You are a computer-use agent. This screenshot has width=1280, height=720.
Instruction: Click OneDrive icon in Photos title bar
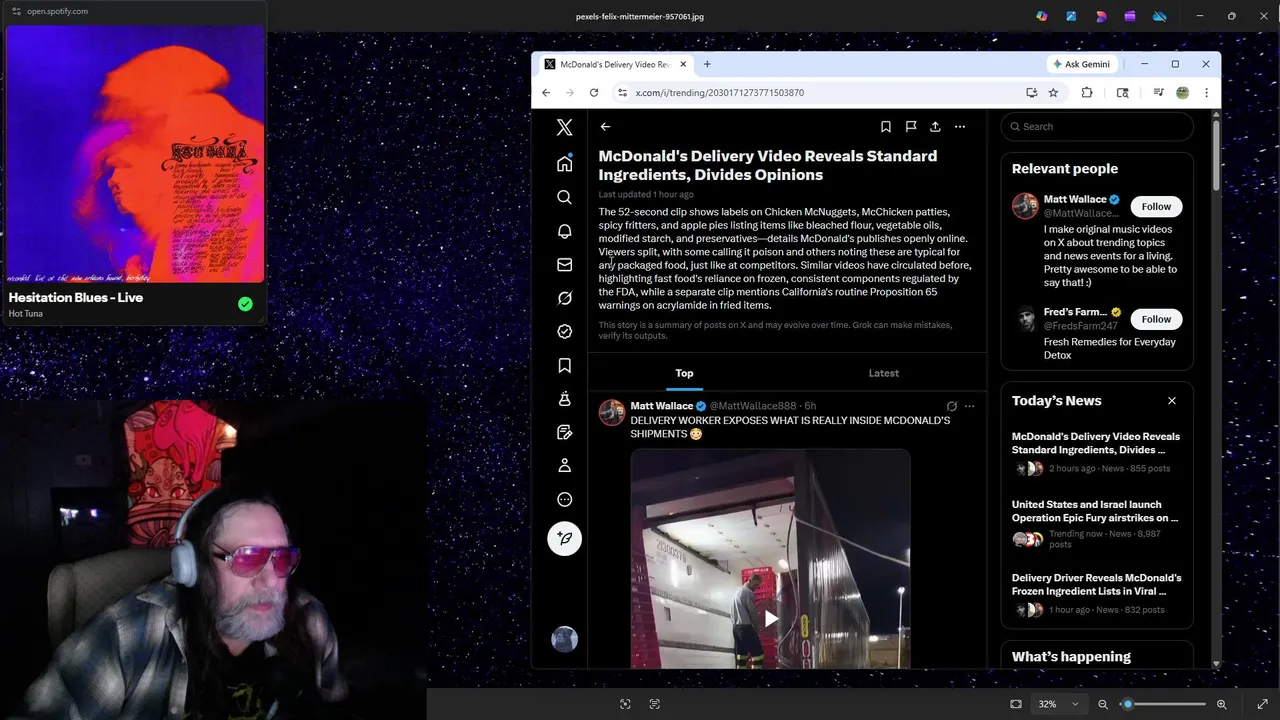1160,16
